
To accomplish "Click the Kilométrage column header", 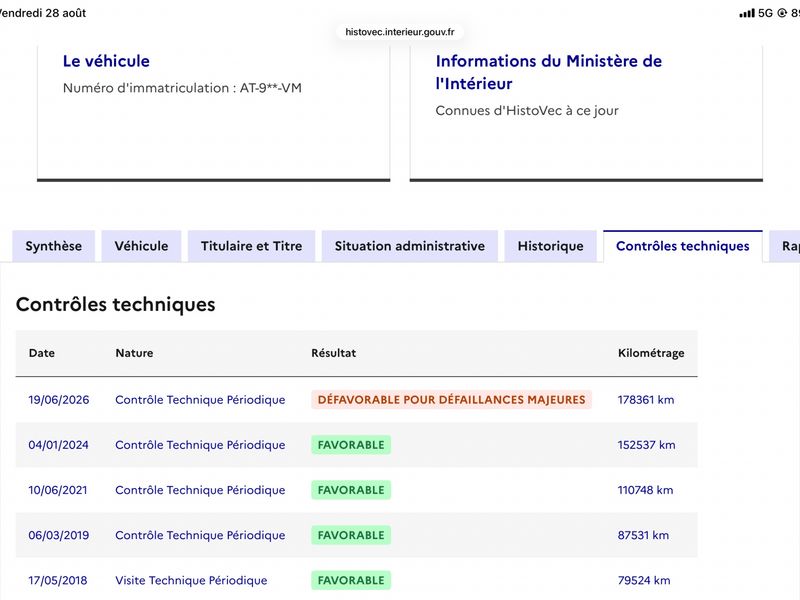I will click(651, 353).
